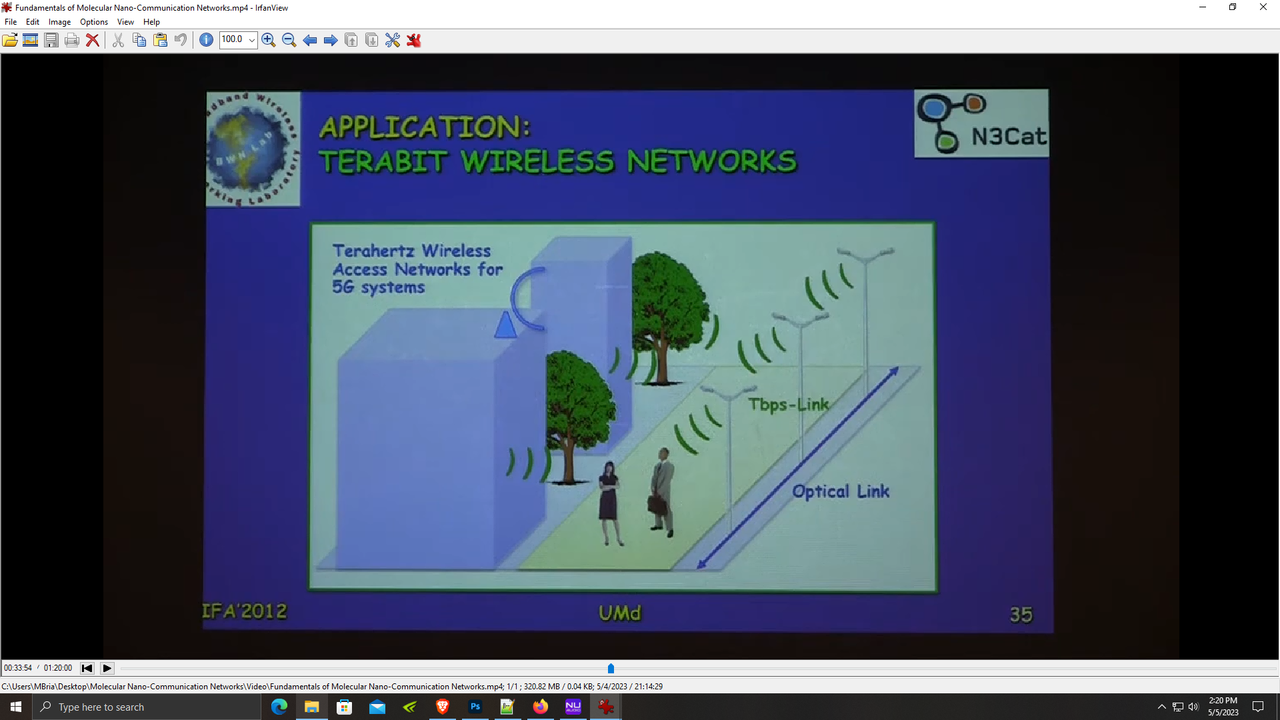Click the Paste clipboard icon
The width and height of the screenshot is (1280, 720).
(160, 40)
